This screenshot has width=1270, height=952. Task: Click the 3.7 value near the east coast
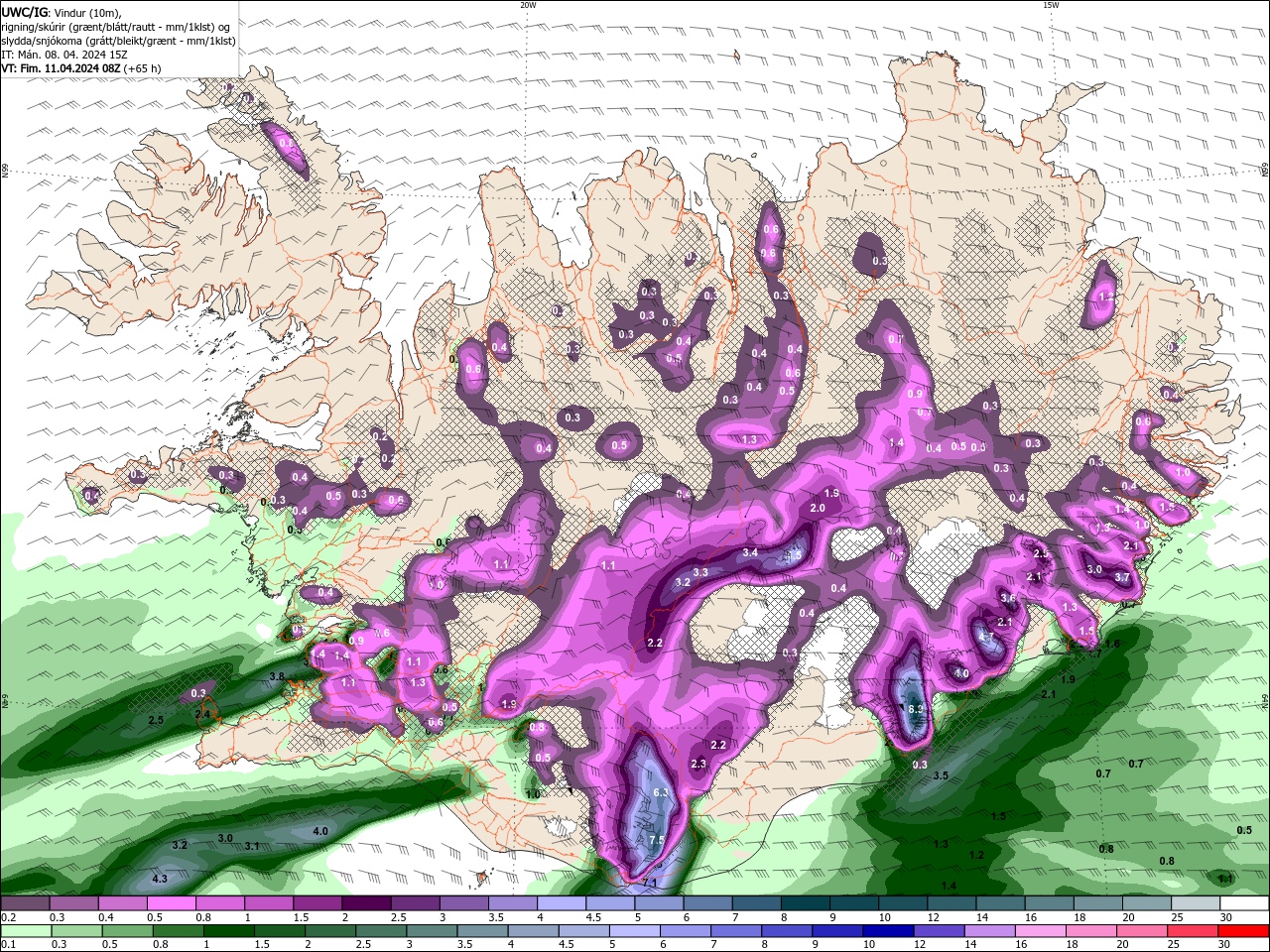[1122, 577]
